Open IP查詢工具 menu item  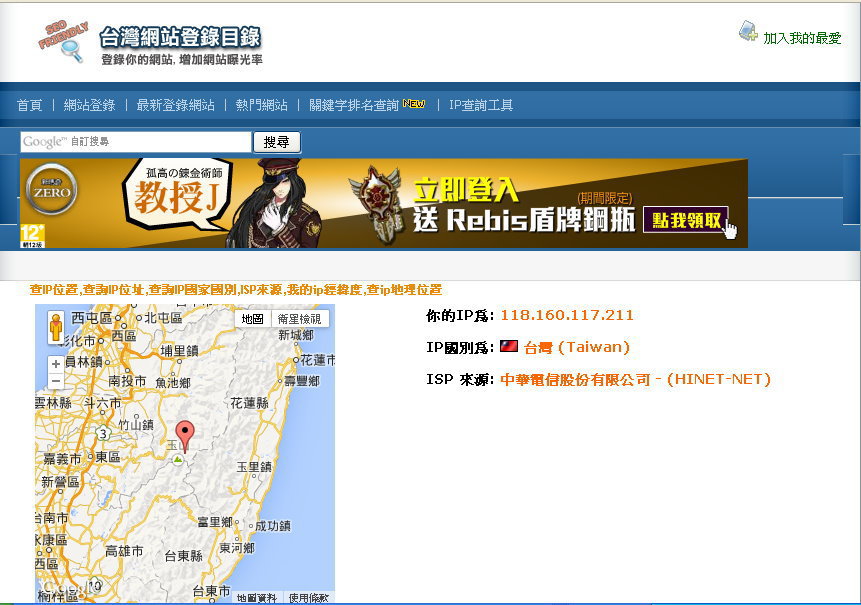481,105
